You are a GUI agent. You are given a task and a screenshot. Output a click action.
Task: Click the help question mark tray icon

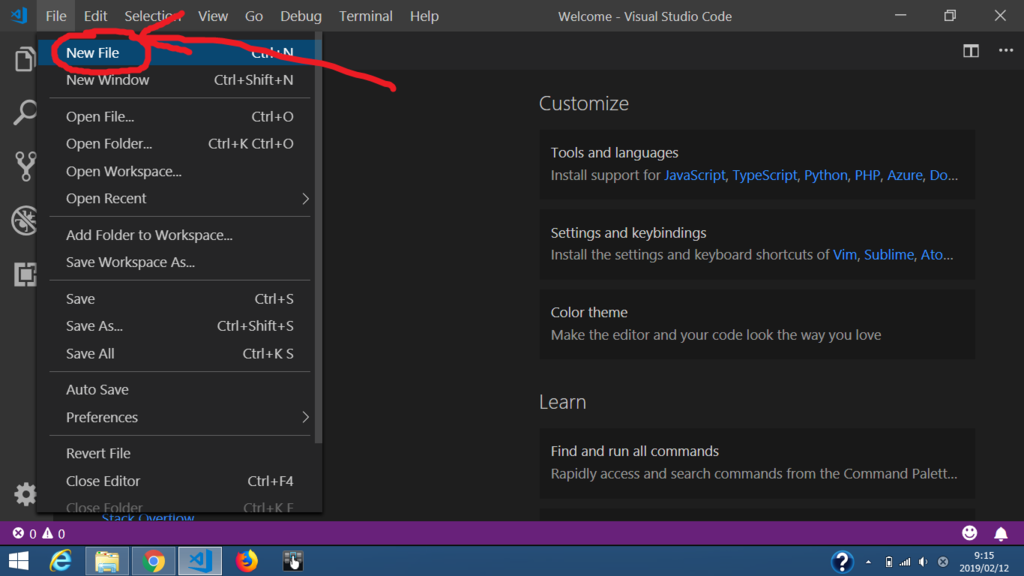coord(842,562)
